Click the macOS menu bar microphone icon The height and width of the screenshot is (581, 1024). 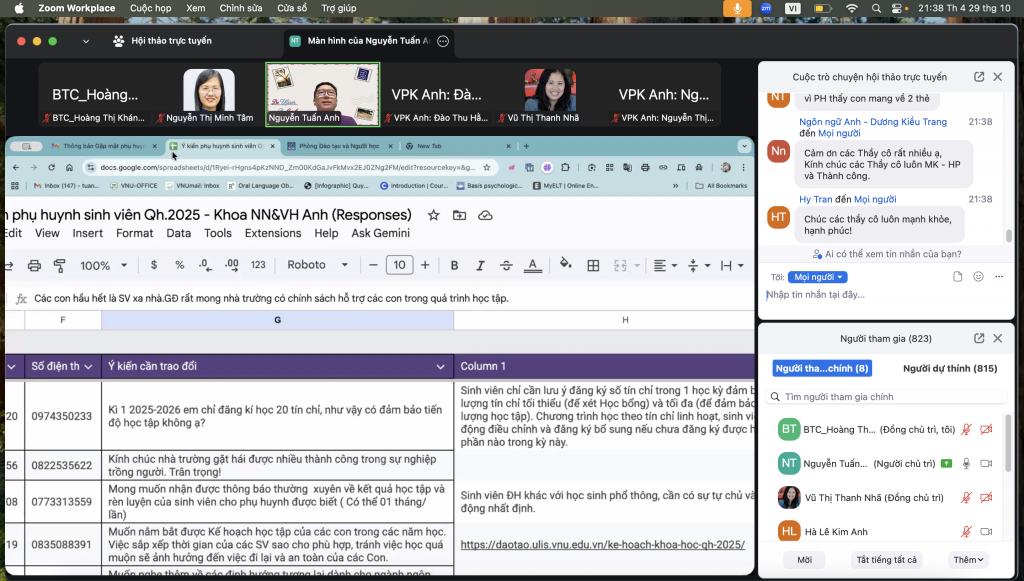[x=738, y=8]
